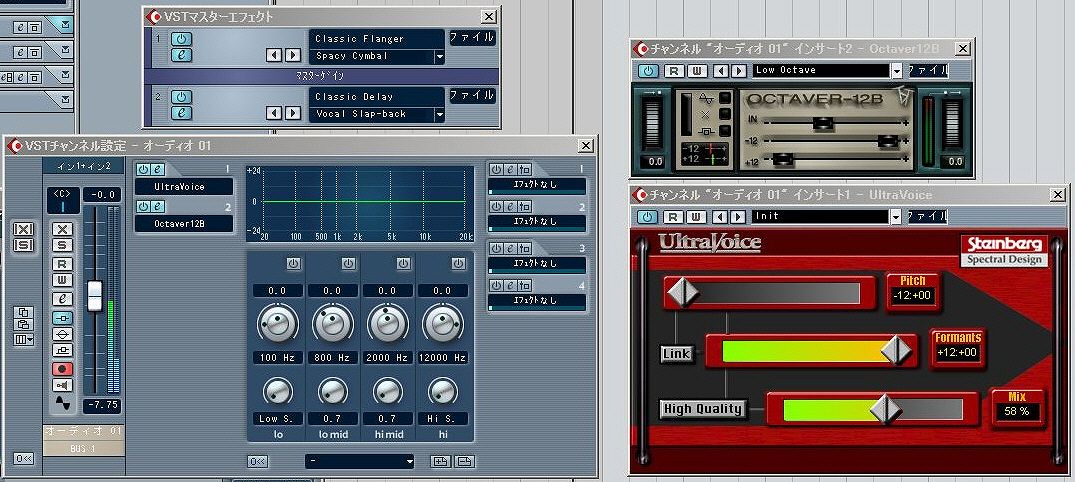Open ファイル menu in Classic Flanger row
The image size is (1075, 482).
click(x=472, y=38)
